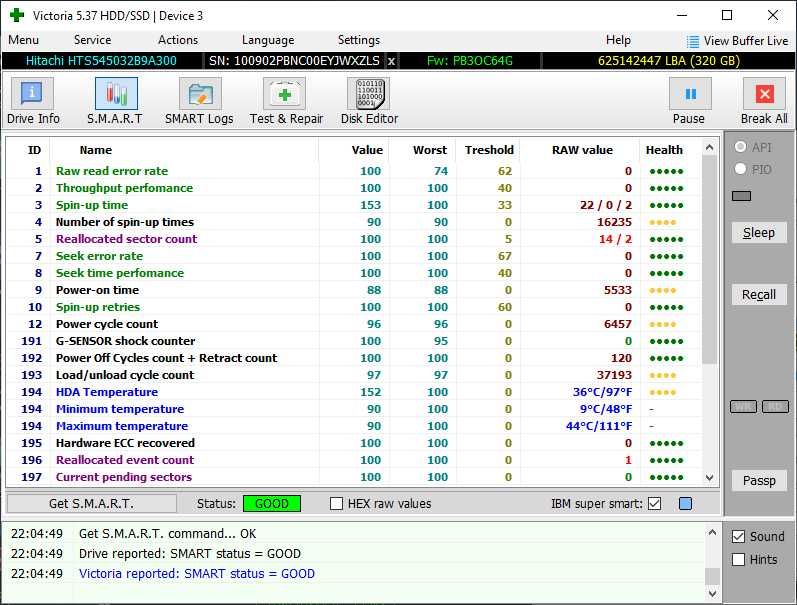Select the Throughput perfomance row
This screenshot has width=797, height=605.
(x=354, y=188)
